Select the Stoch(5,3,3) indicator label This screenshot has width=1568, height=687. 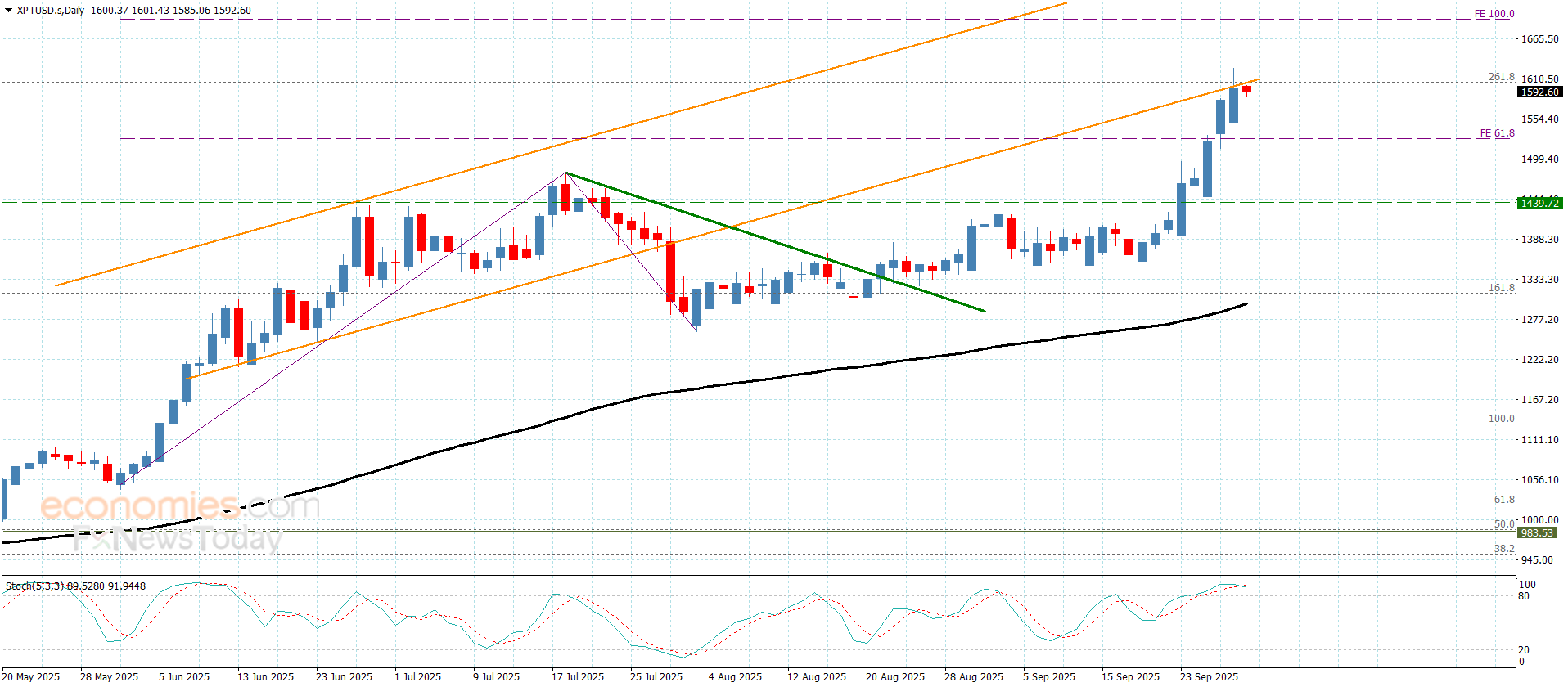(x=75, y=586)
